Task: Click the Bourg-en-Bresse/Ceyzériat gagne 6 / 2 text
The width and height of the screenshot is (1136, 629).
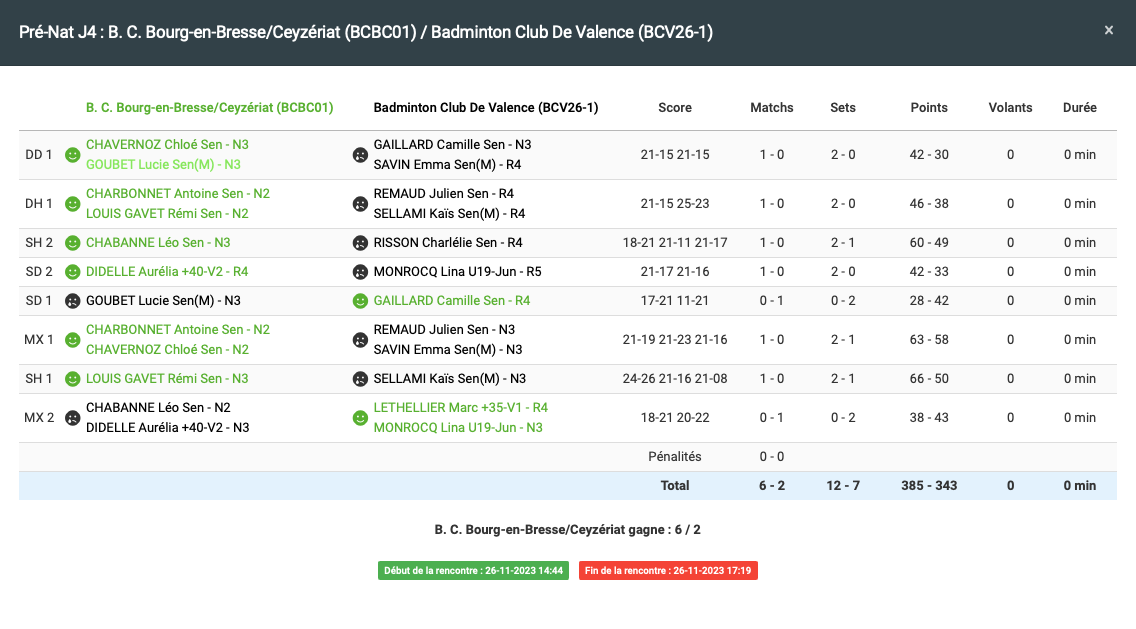Action: pos(567,530)
